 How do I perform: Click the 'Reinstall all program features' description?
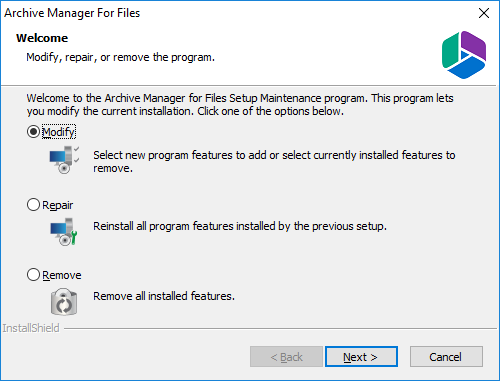click(x=240, y=226)
